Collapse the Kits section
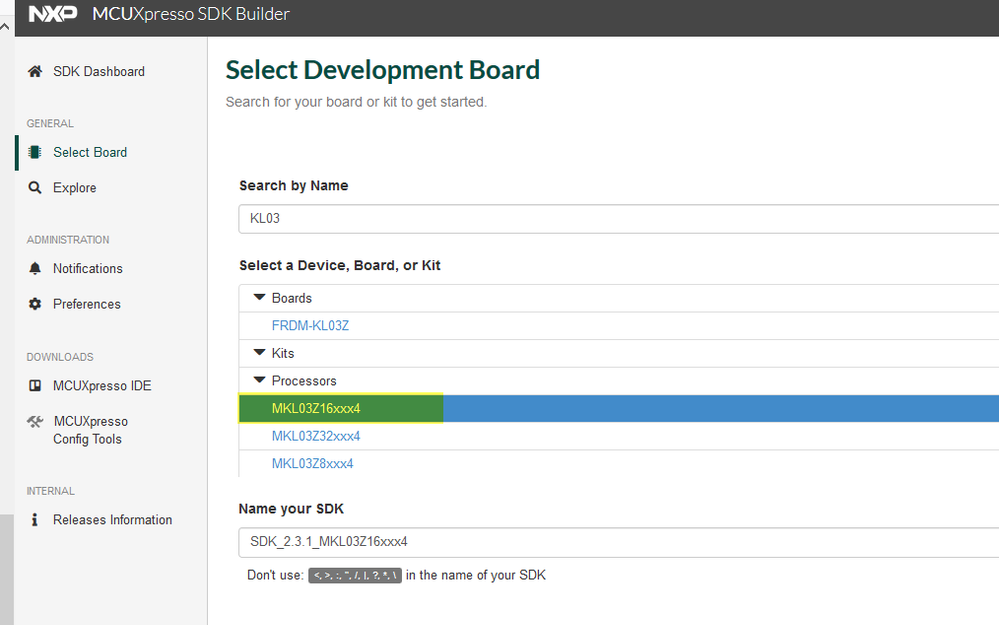Image resolution: width=999 pixels, height=625 pixels. click(x=260, y=353)
